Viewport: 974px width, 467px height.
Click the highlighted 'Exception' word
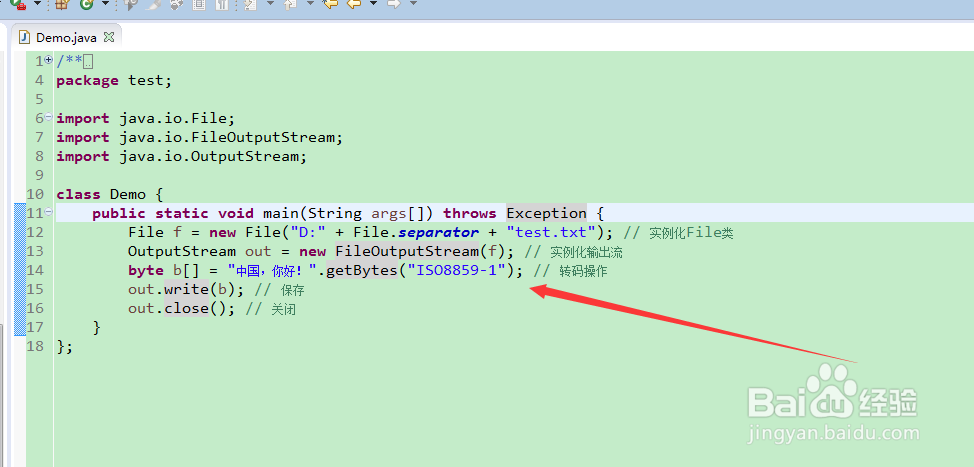coord(546,213)
